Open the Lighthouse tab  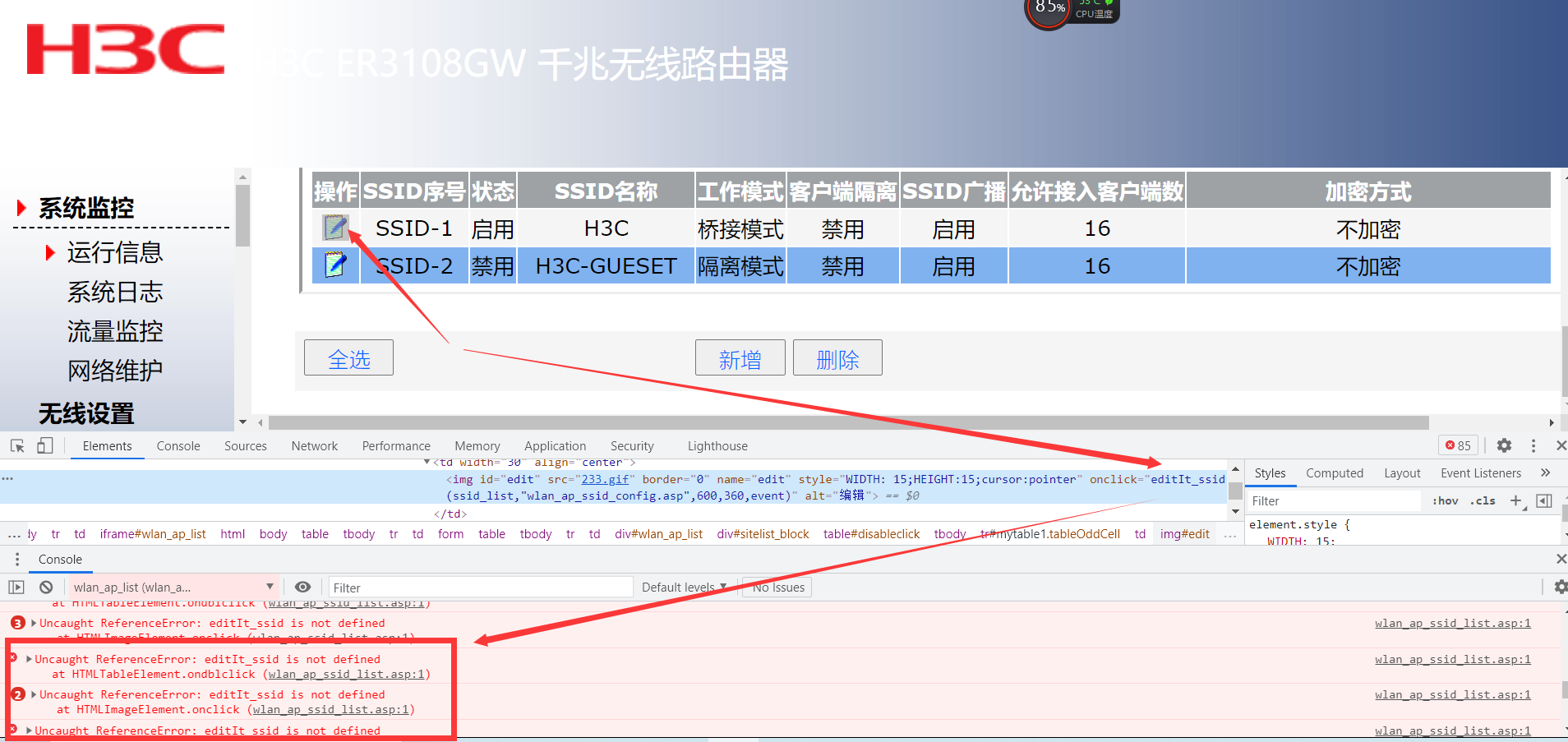tap(717, 445)
